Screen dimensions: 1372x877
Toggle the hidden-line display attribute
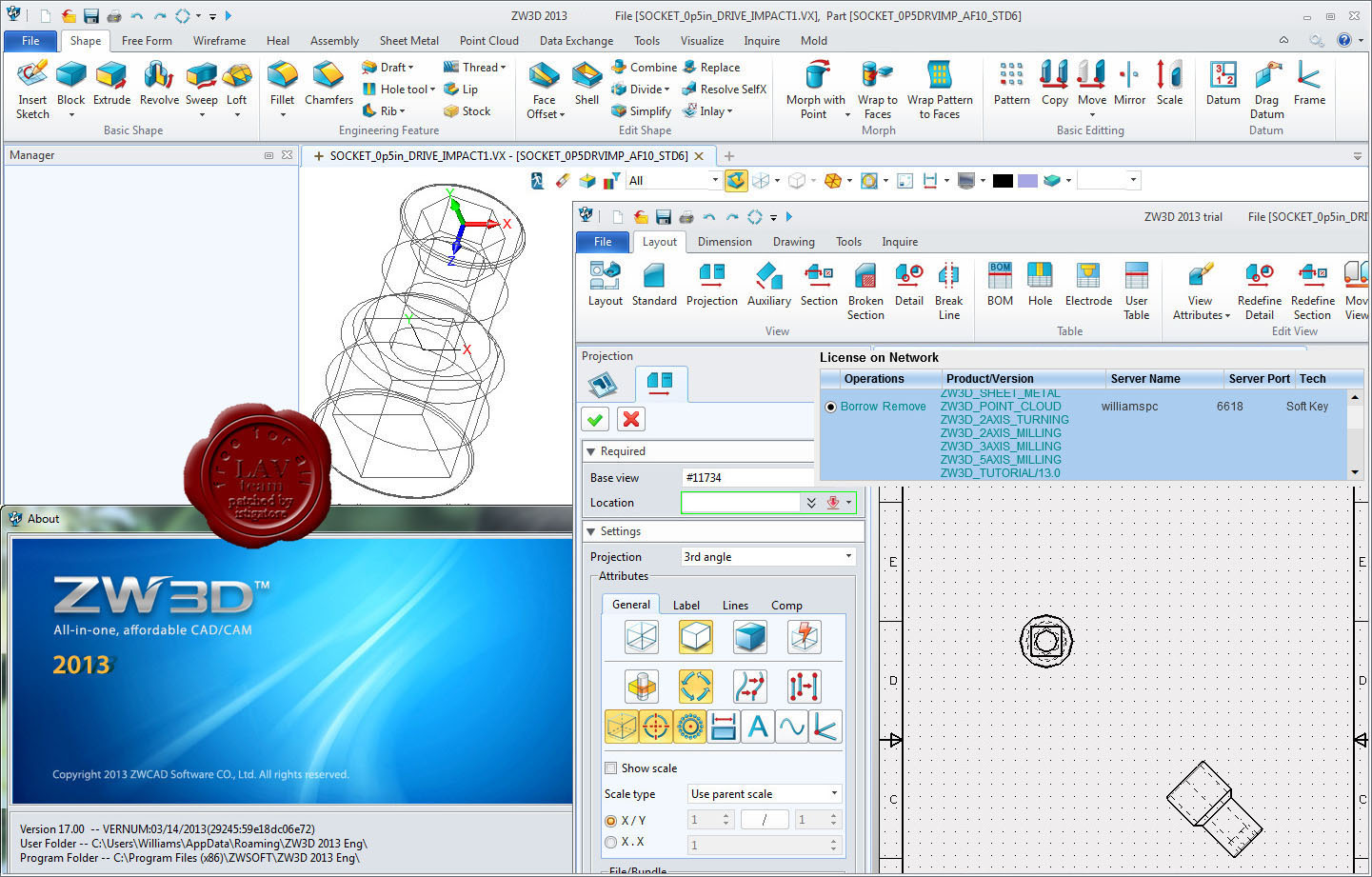(x=696, y=637)
